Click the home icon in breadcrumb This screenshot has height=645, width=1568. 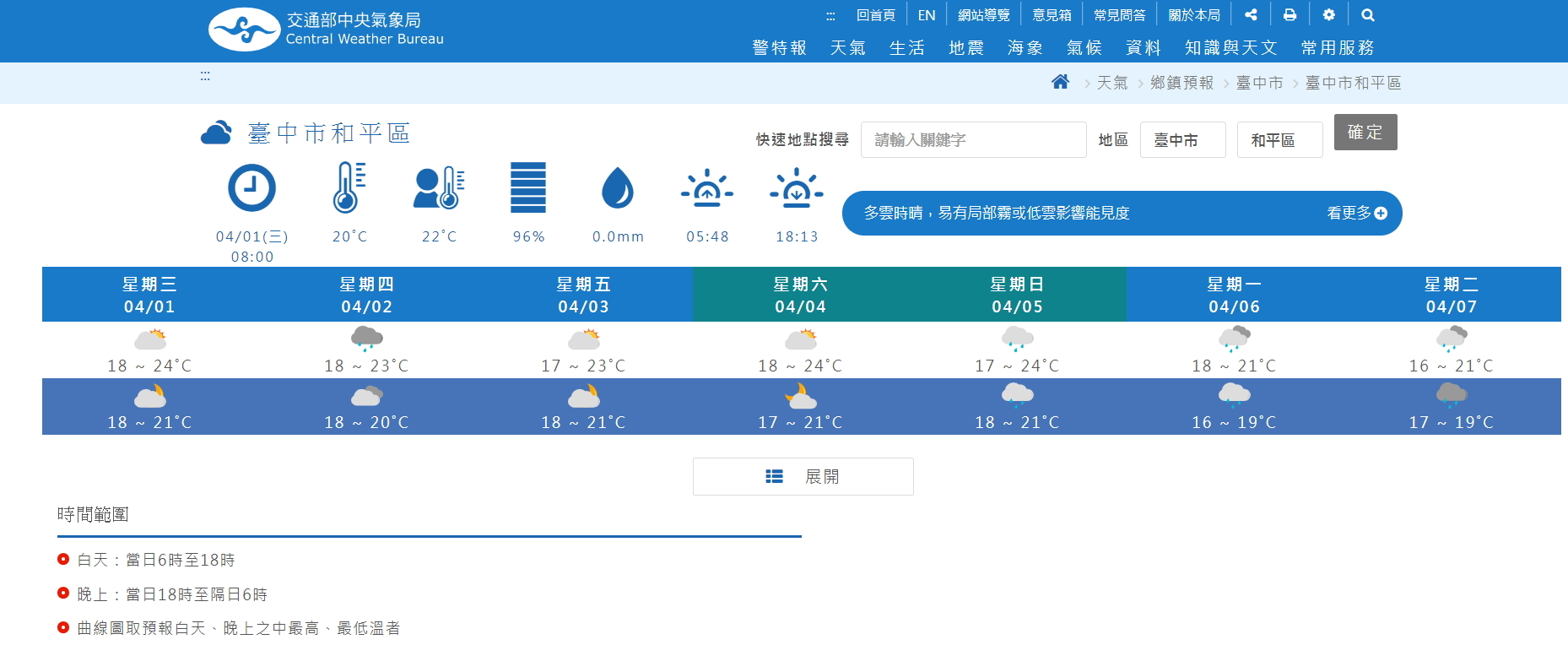click(x=1060, y=82)
